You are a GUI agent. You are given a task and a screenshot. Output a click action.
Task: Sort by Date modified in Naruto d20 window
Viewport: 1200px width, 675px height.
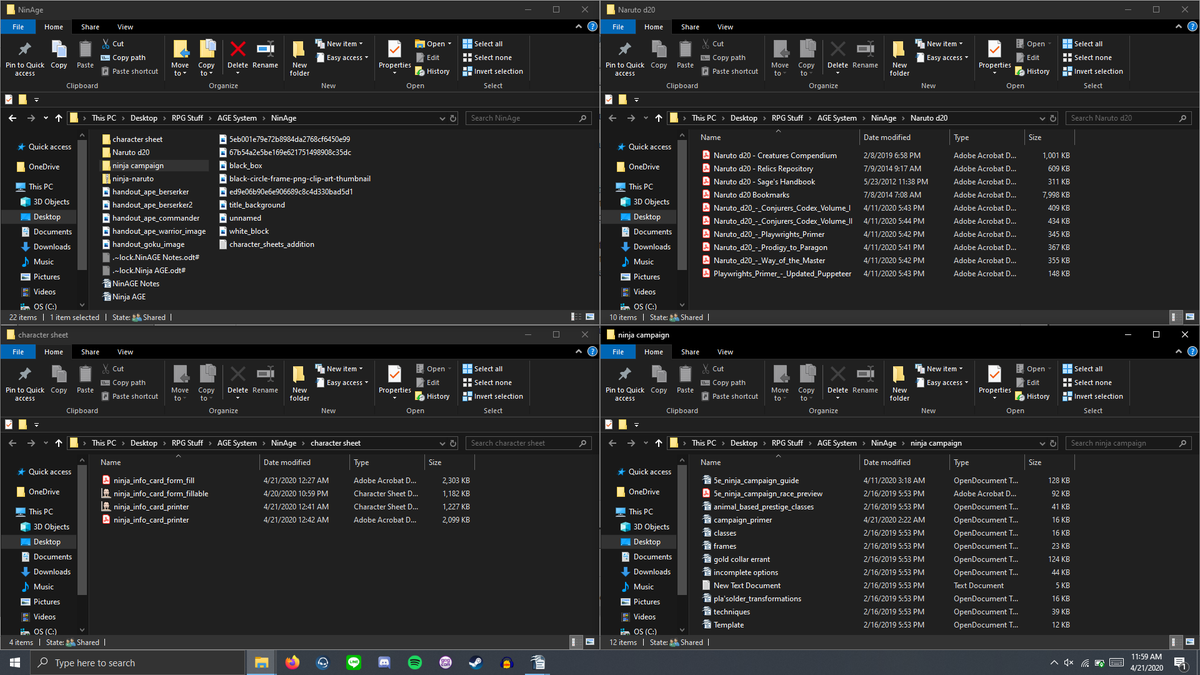click(887, 138)
